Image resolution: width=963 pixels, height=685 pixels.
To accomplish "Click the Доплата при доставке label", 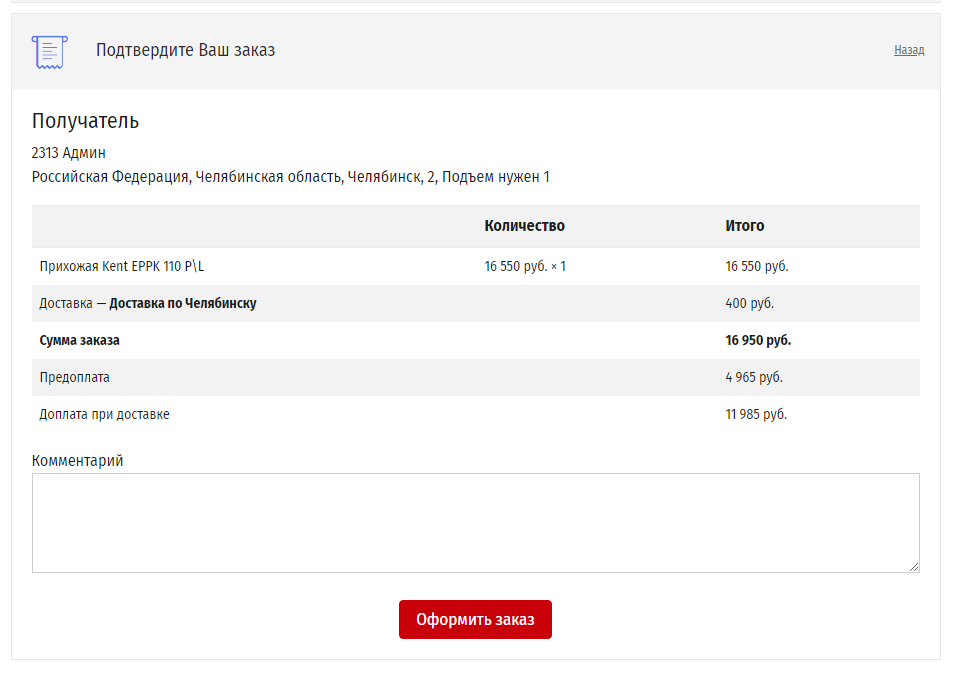I will click(104, 414).
